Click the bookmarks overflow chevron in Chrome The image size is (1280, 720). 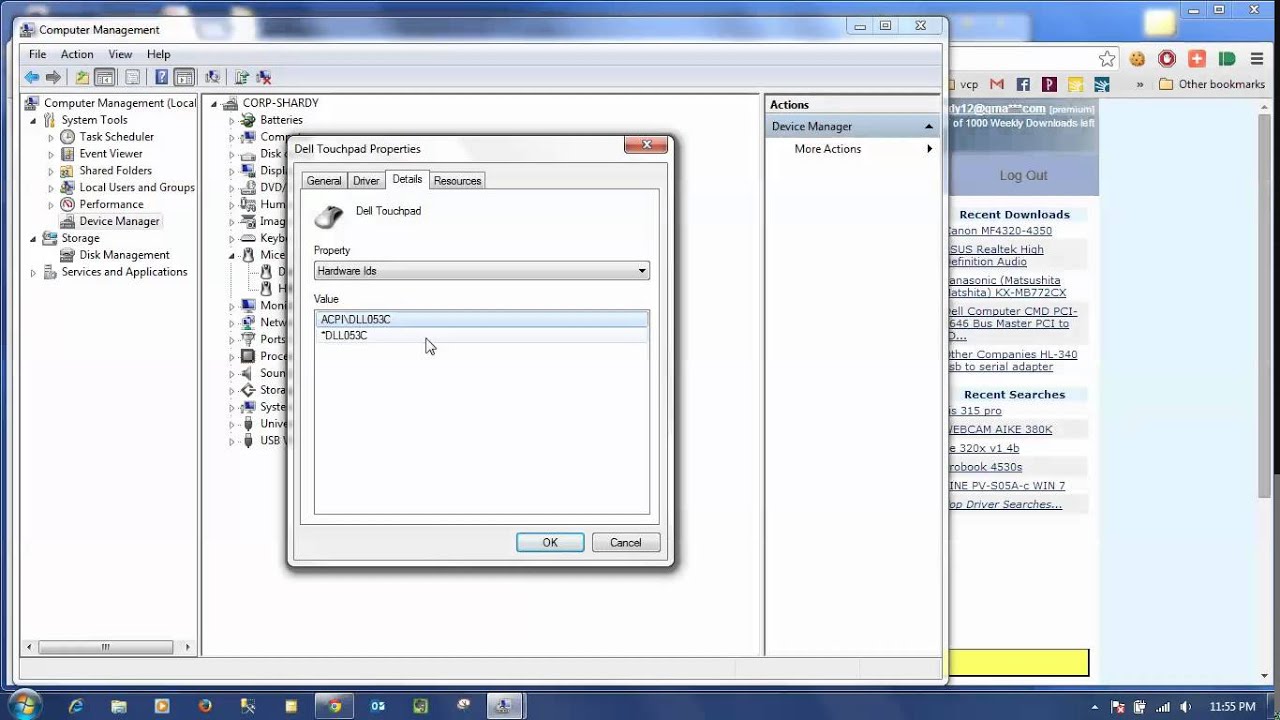(x=1140, y=85)
